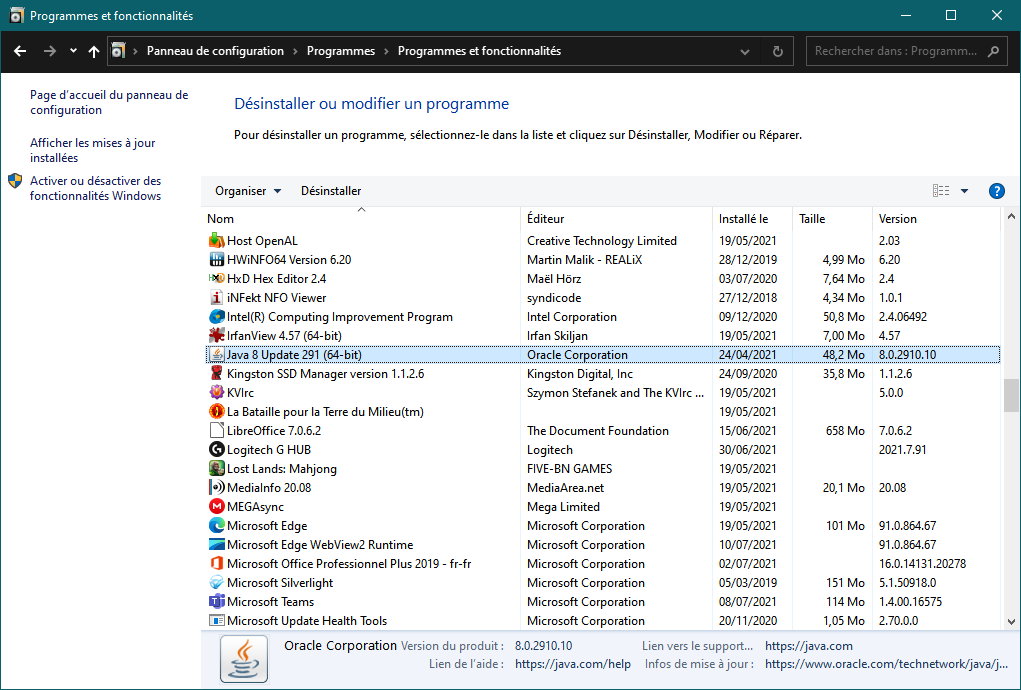Screen dimensions: 1021x690
Task: Sort by the Version column header
Action: pyautogui.click(x=936, y=219)
